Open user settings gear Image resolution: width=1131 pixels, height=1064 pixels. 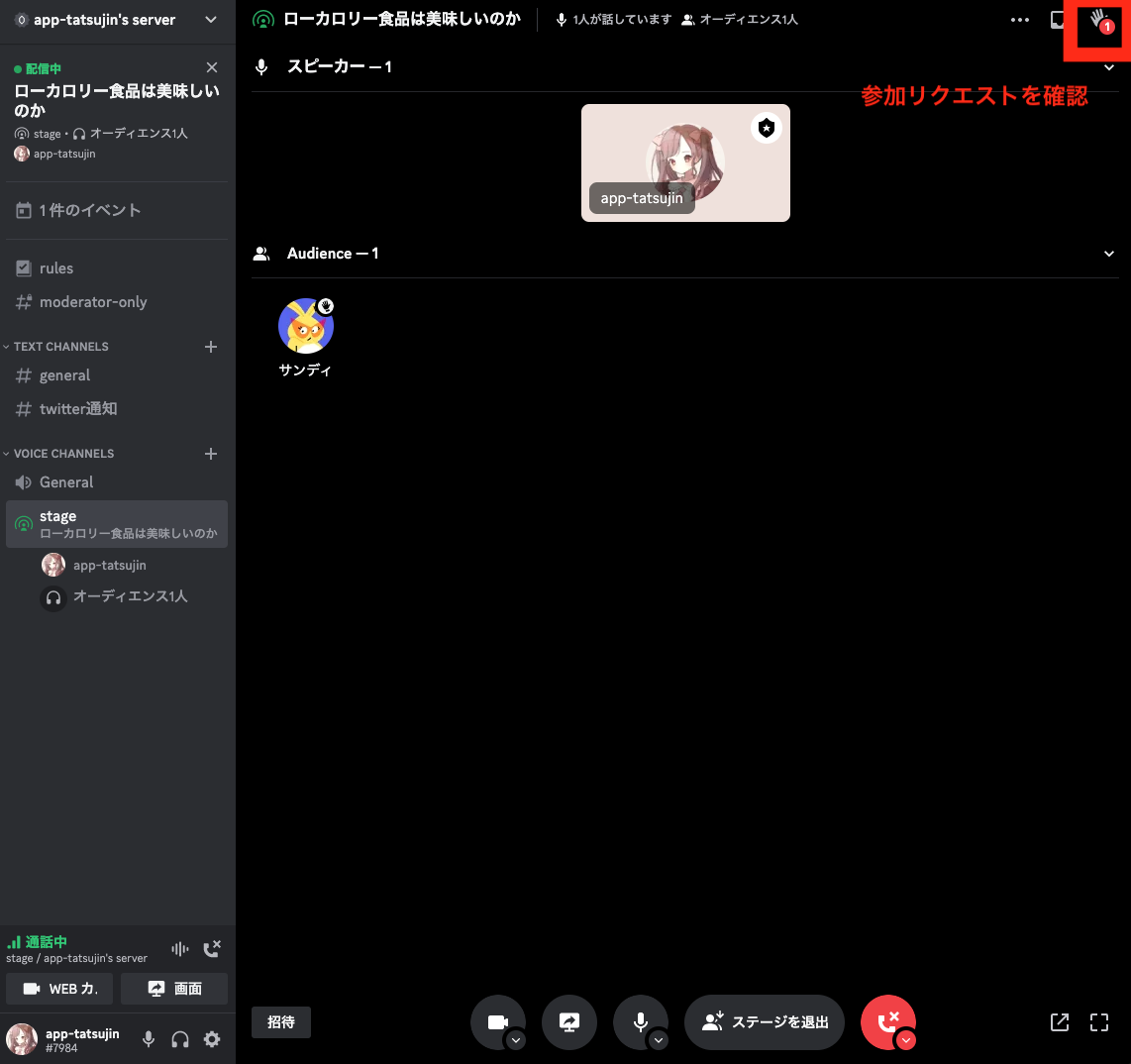pyautogui.click(x=212, y=1039)
